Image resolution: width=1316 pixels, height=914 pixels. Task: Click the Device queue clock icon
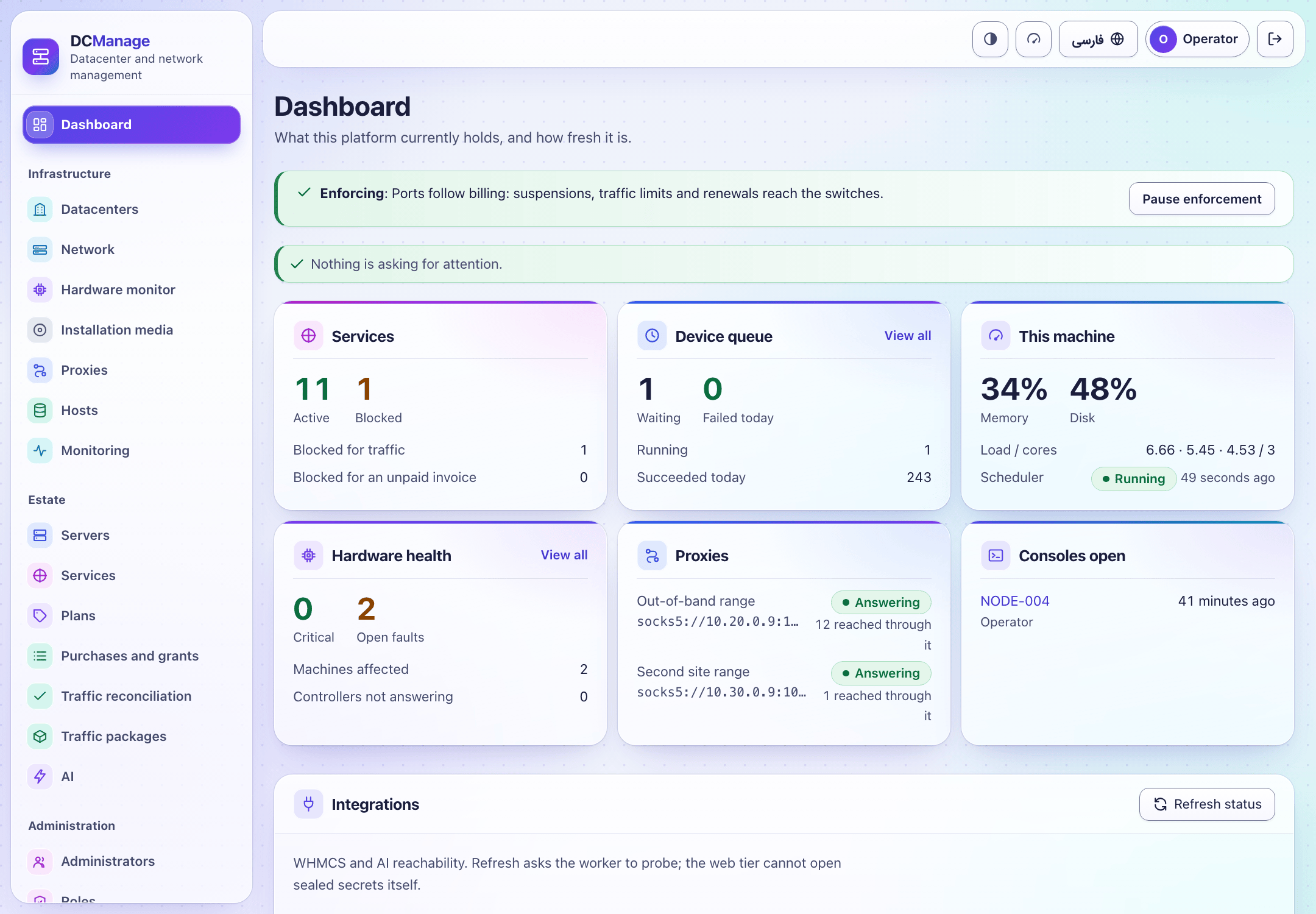[652, 336]
